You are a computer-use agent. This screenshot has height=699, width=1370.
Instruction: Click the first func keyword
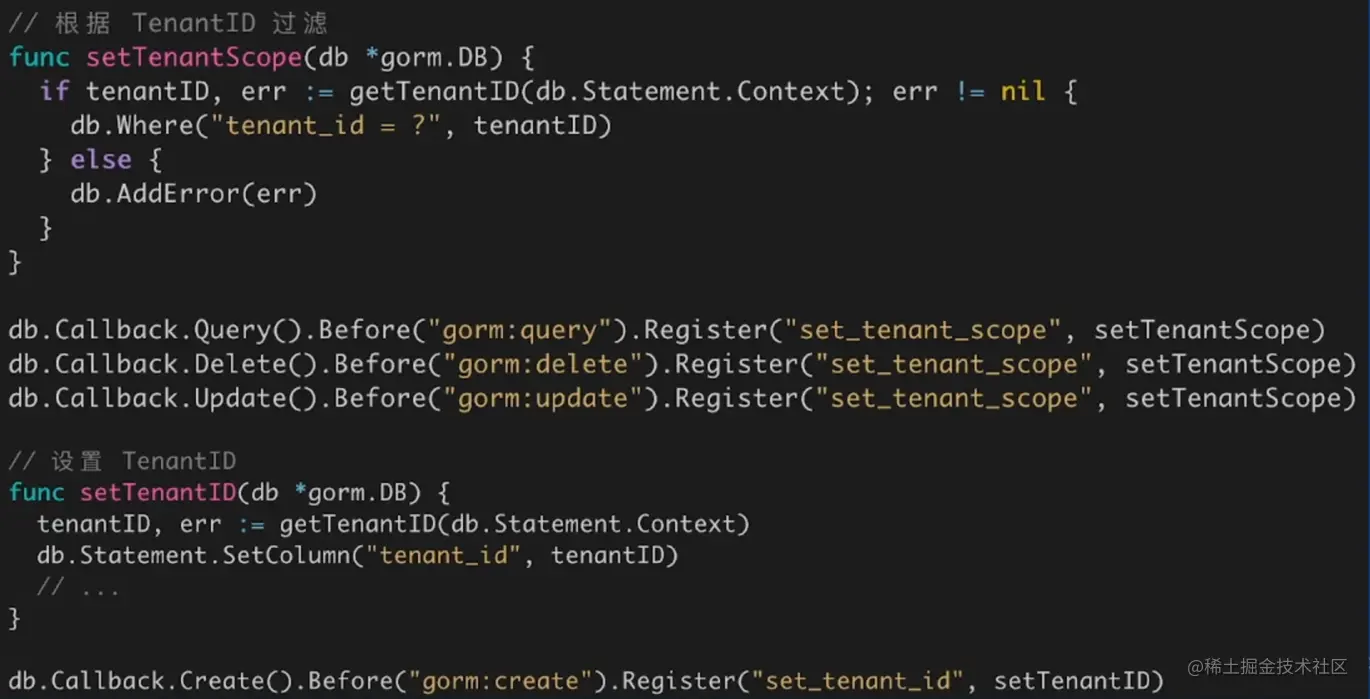point(39,57)
